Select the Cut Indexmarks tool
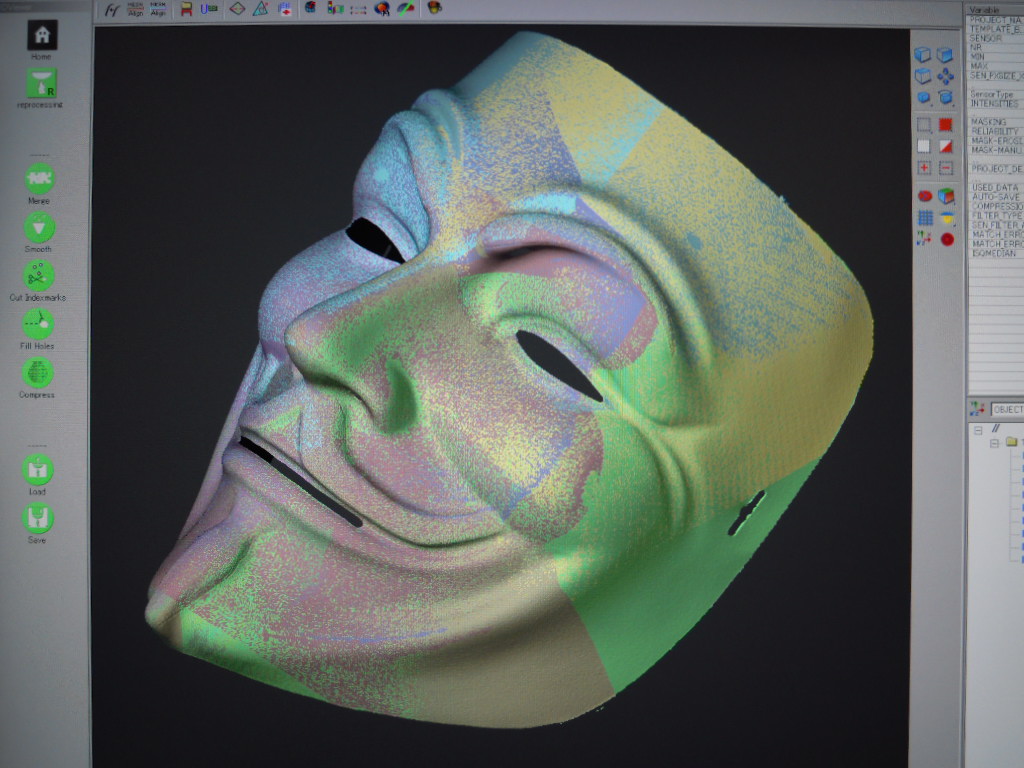This screenshot has width=1024, height=768. click(x=39, y=276)
